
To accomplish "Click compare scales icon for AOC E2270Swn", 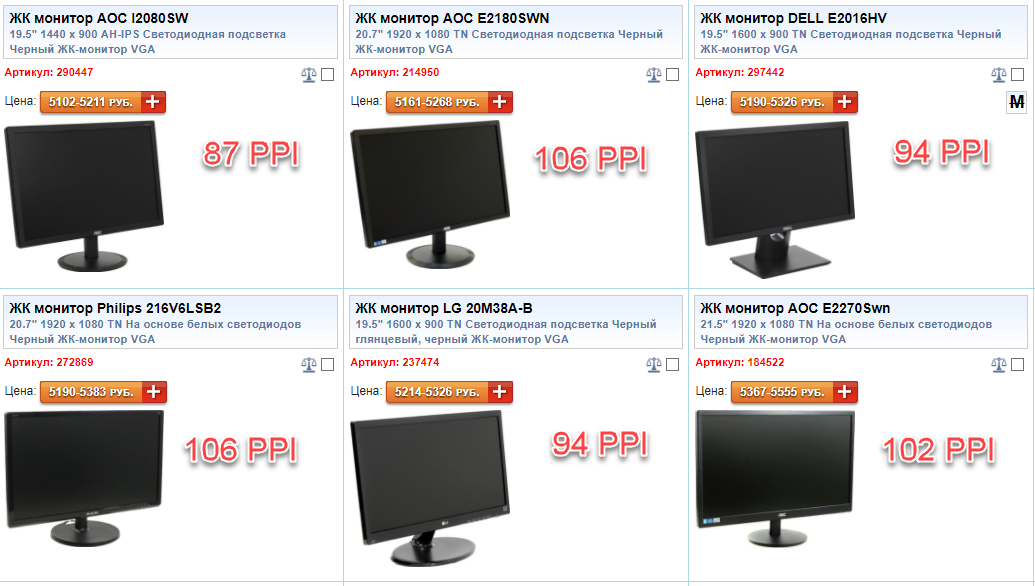I will click(999, 364).
